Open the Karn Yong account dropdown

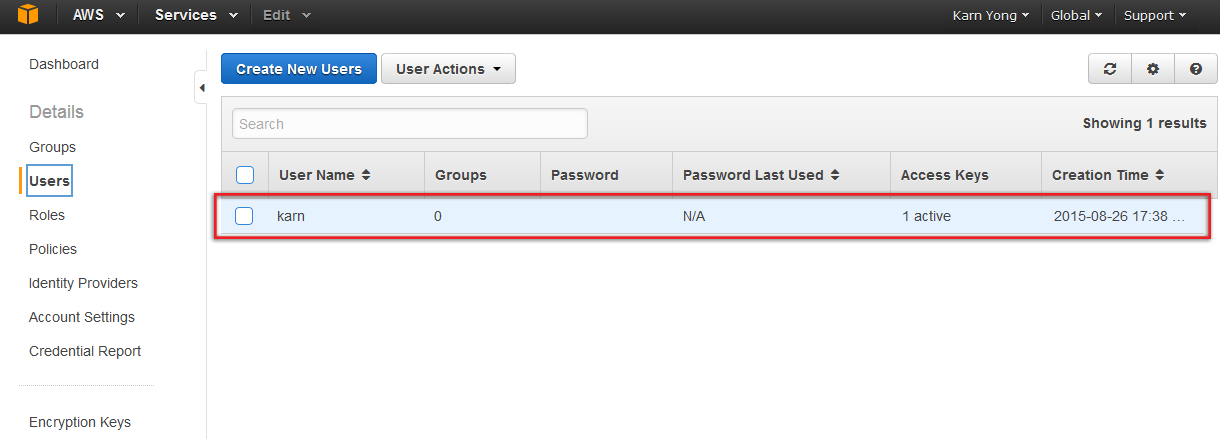pyautogui.click(x=990, y=15)
